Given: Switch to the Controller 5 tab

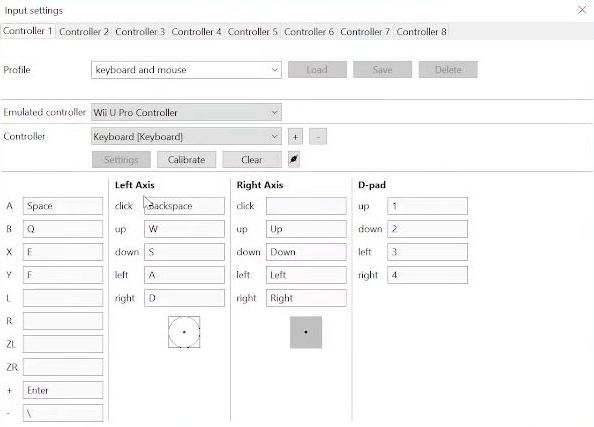Looking at the screenshot, I should point(252,32).
